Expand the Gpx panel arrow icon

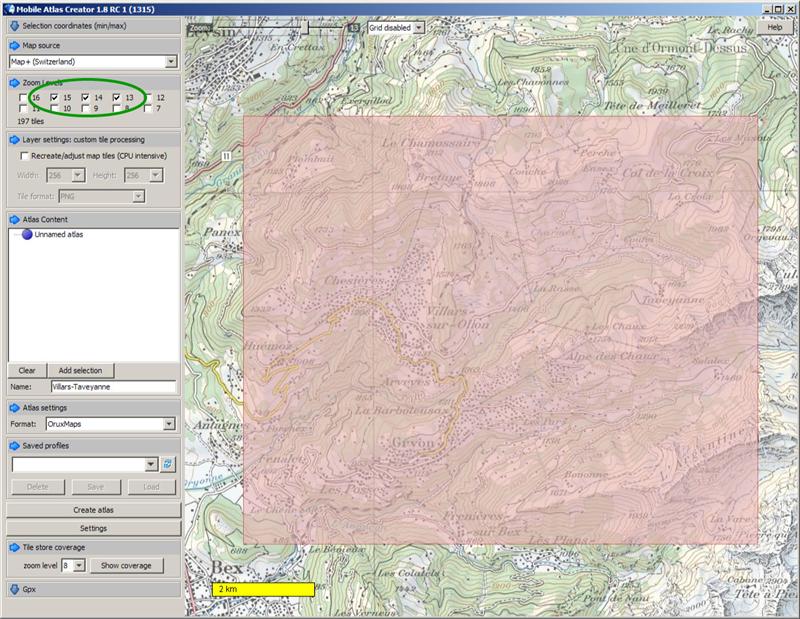coord(14,590)
